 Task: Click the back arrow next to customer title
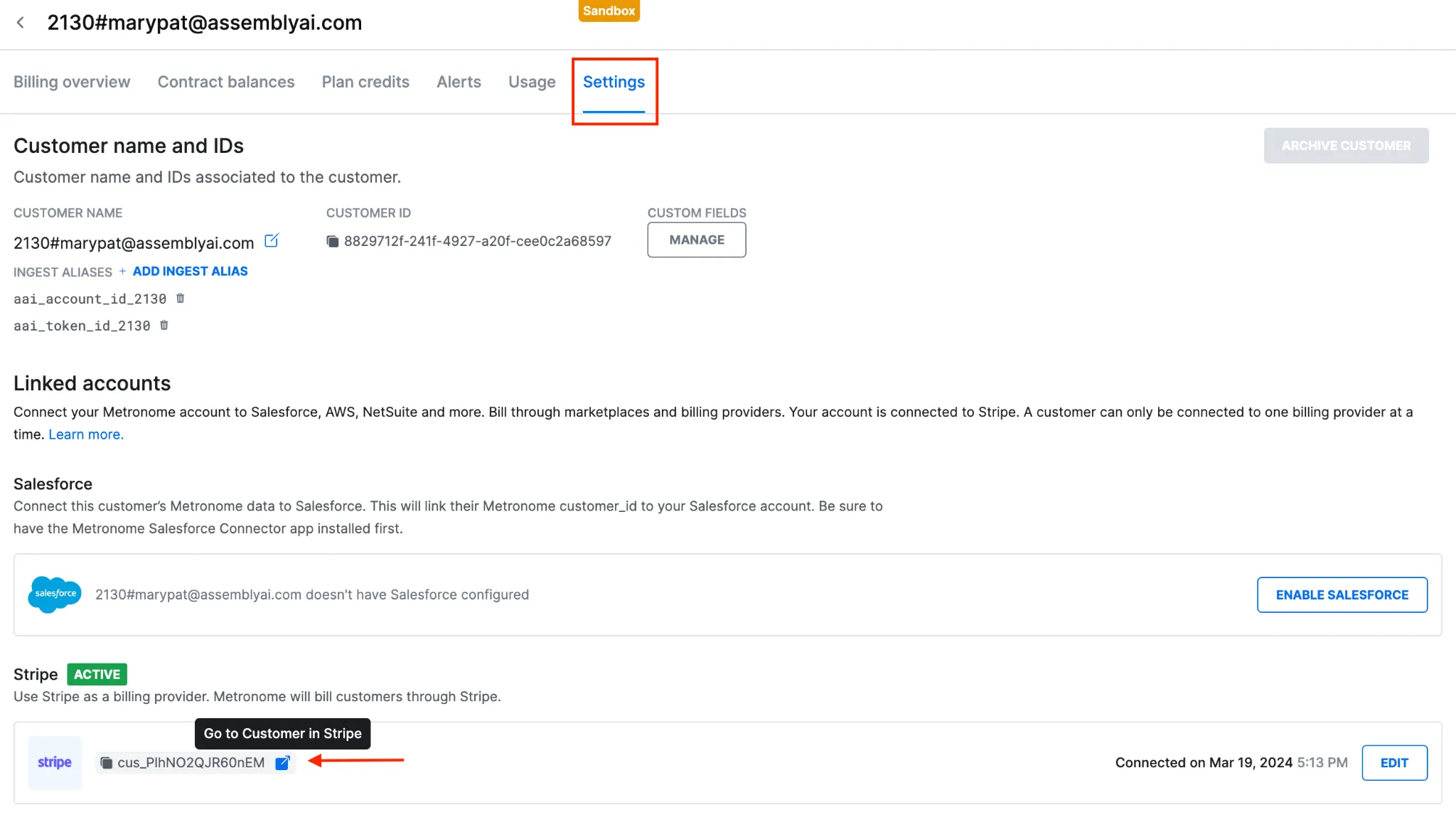coord(21,23)
